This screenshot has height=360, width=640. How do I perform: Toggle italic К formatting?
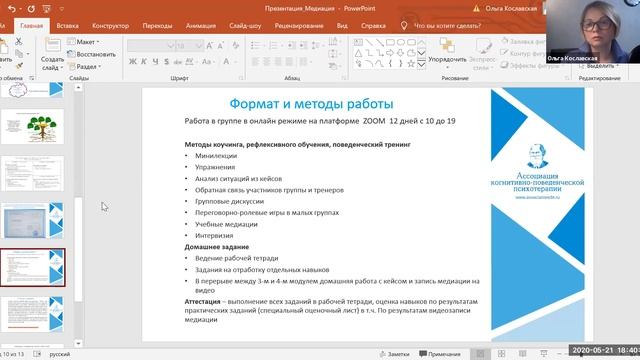144,62
